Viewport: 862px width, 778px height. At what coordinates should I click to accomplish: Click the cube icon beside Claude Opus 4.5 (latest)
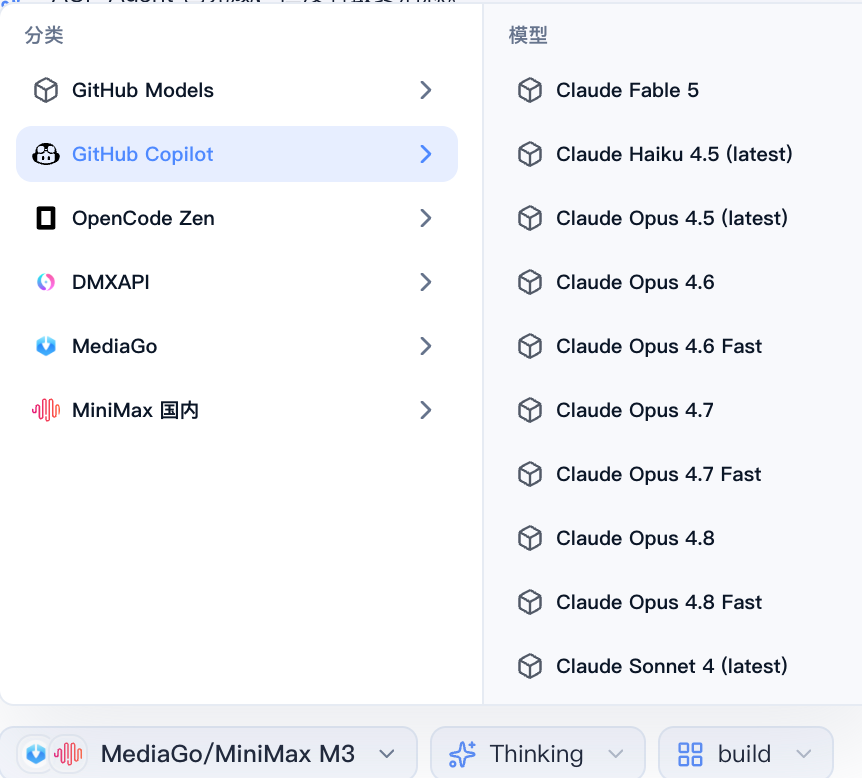click(x=530, y=218)
